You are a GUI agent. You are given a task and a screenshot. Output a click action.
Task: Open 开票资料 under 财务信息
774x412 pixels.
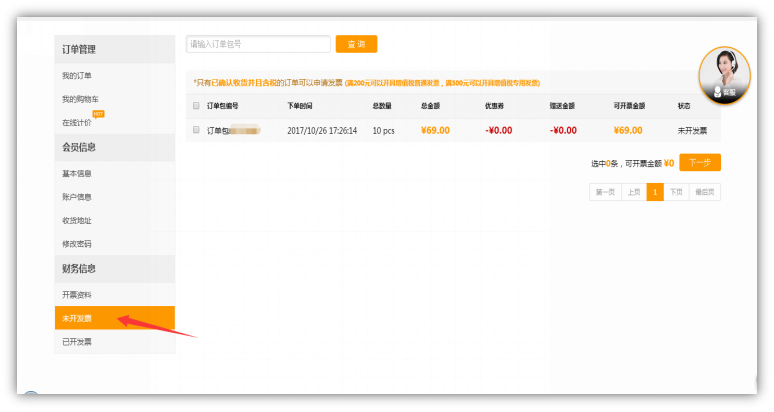click(77, 295)
